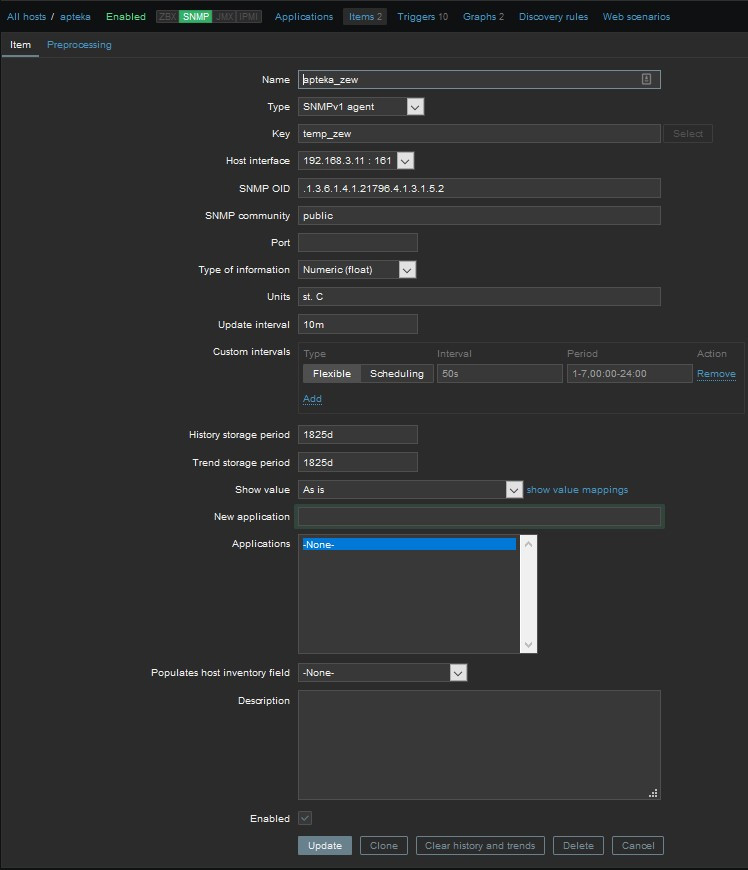The width and height of the screenshot is (748, 870).
Task: Expand the Show value dropdown
Action: (x=411, y=490)
